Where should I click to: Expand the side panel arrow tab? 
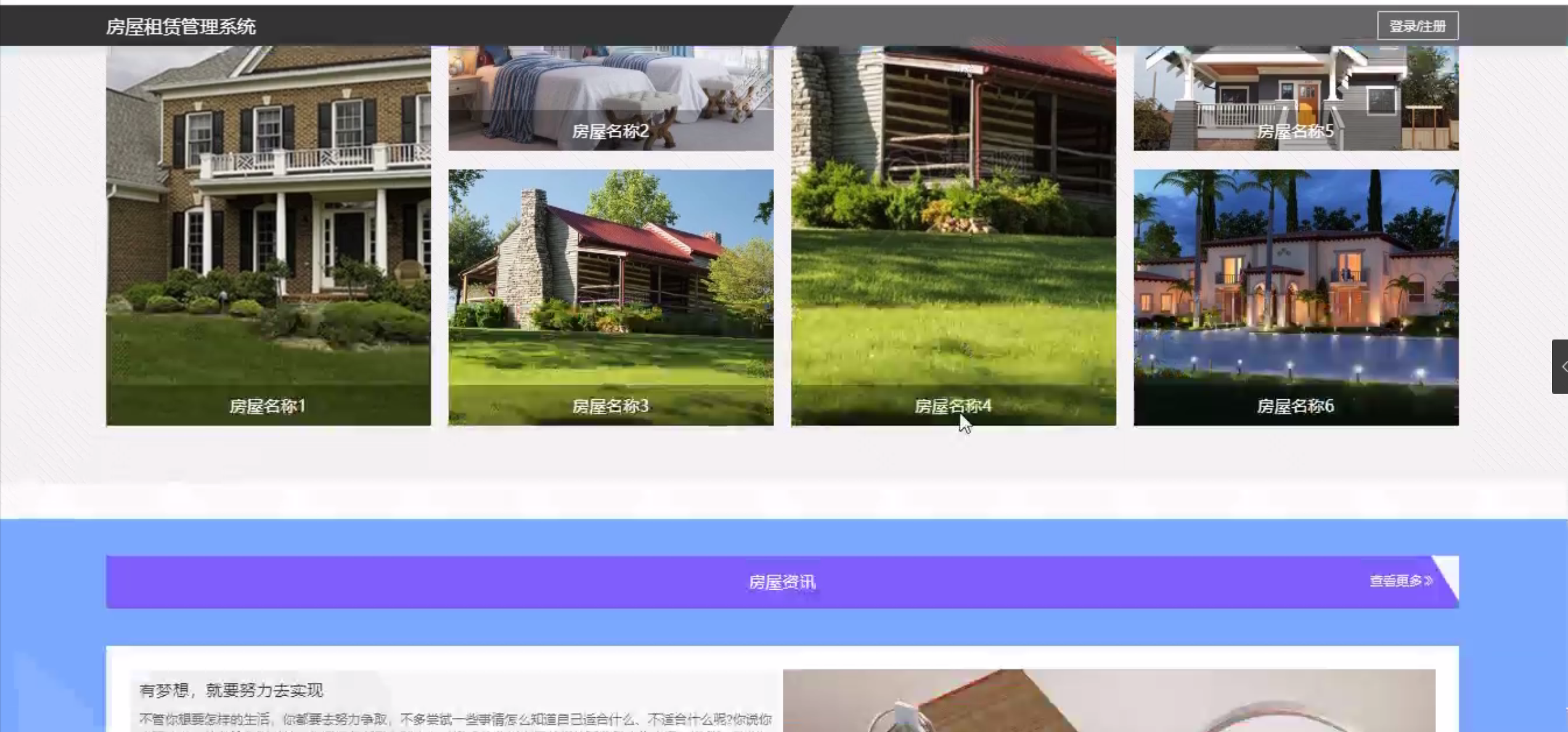point(1561,367)
